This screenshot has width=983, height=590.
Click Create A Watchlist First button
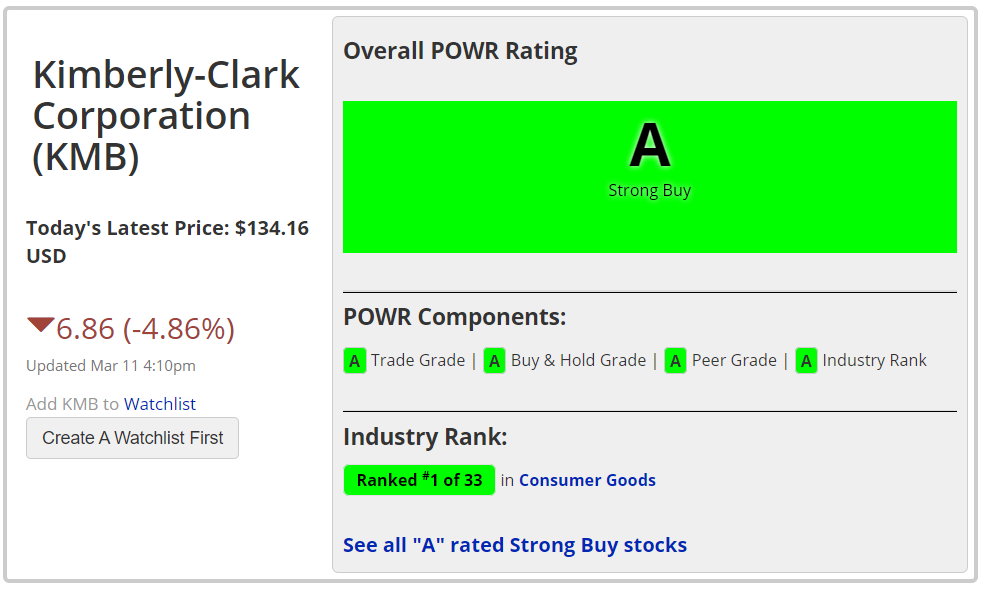[x=132, y=438]
